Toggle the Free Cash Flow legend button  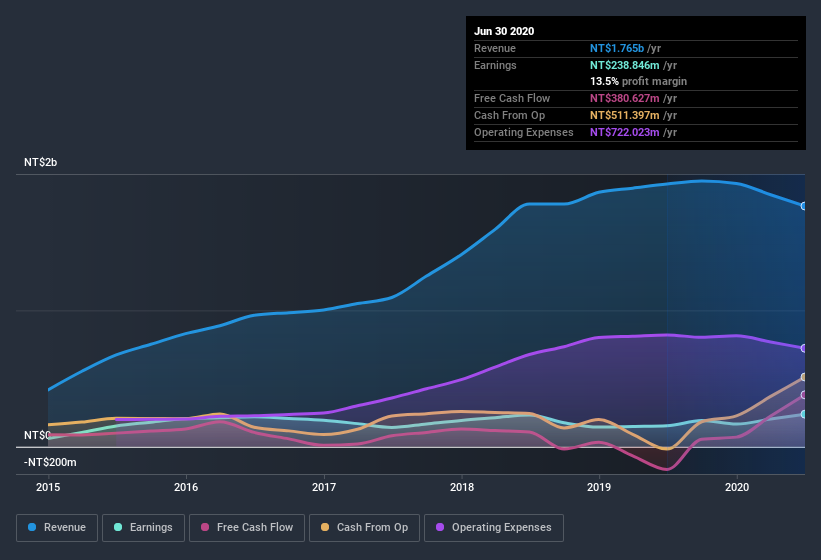(x=249, y=527)
